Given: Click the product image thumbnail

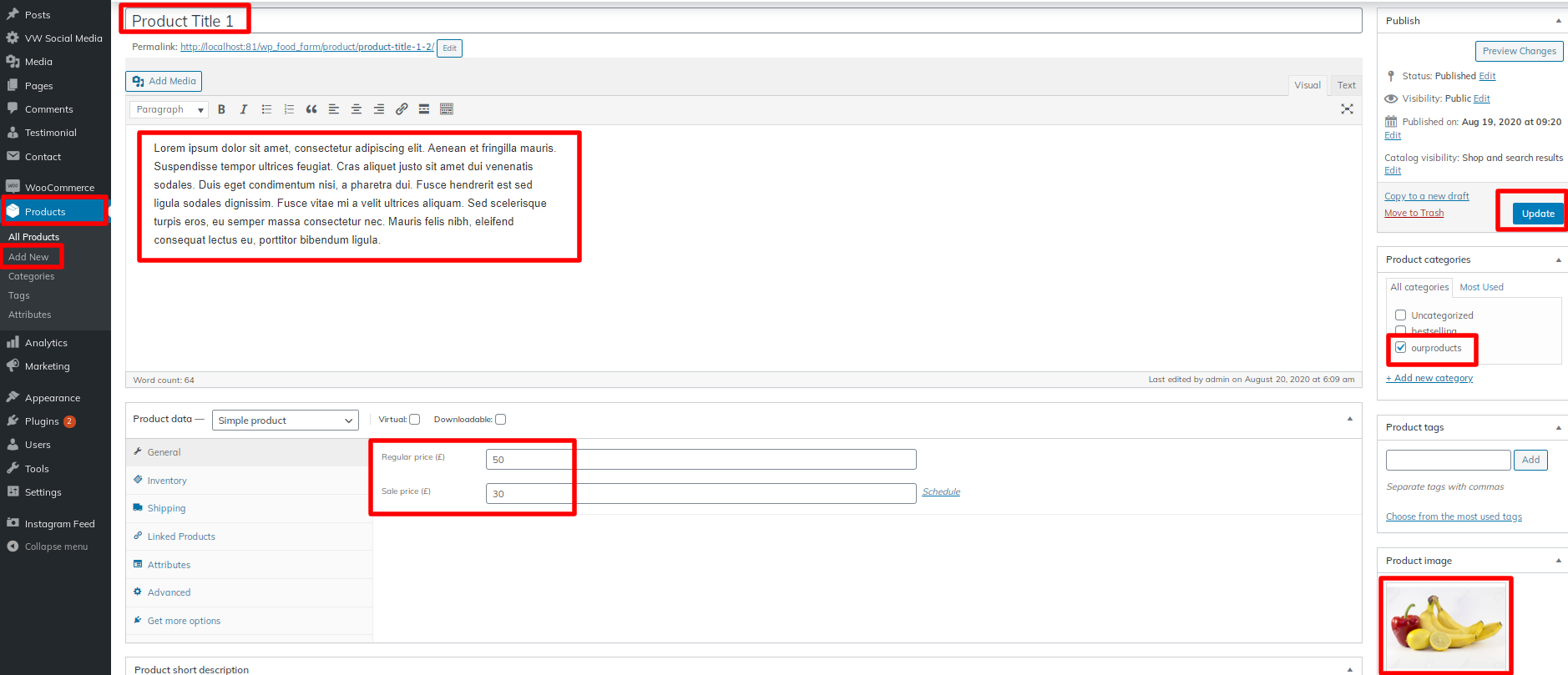Looking at the screenshot, I should point(1445,626).
